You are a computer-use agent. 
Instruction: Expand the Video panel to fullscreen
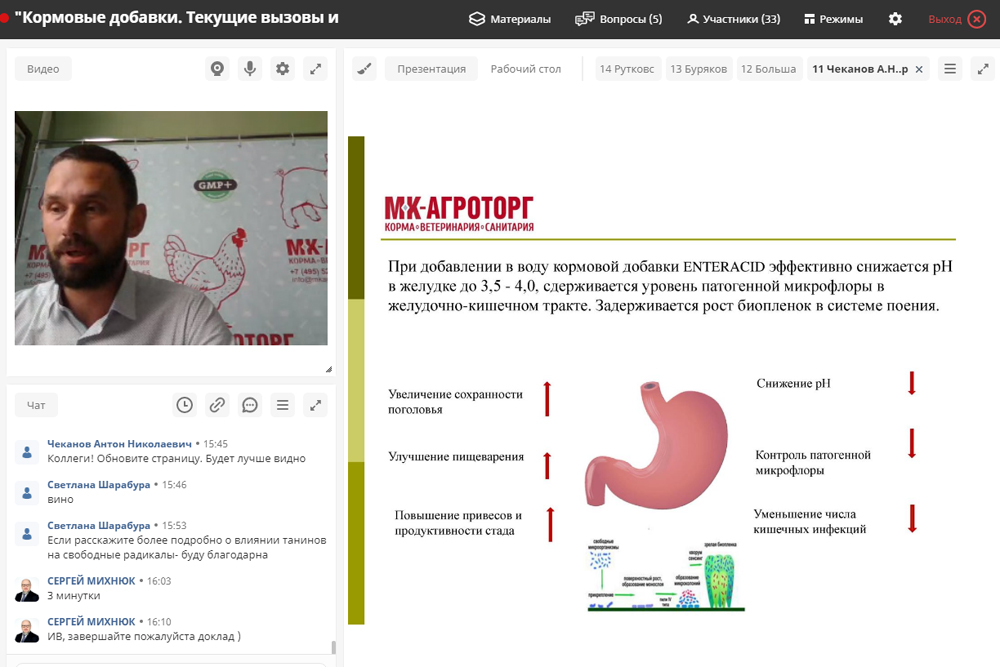(315, 69)
